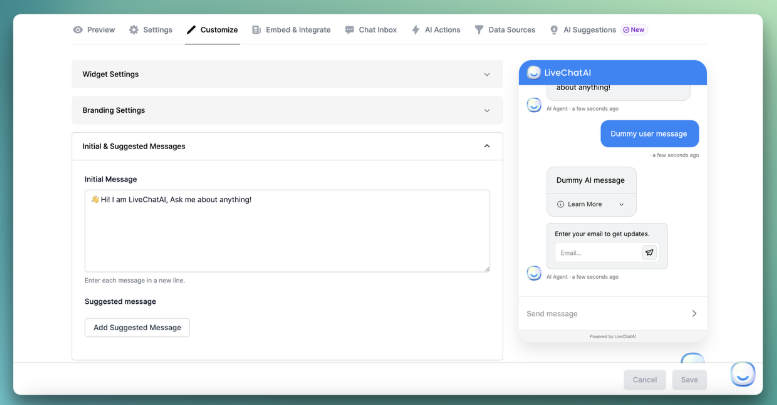Expand the Learn More dropdown in AI message
The width and height of the screenshot is (777, 405).
click(591, 204)
